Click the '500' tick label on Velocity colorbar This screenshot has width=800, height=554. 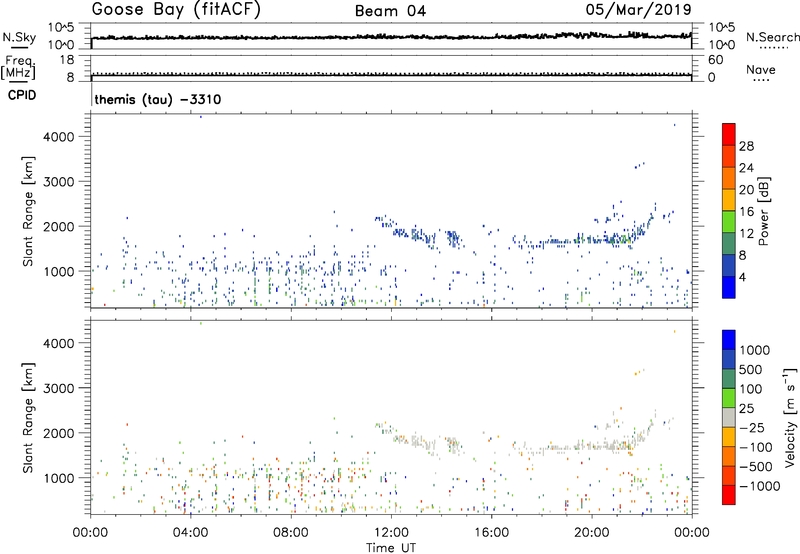click(752, 370)
